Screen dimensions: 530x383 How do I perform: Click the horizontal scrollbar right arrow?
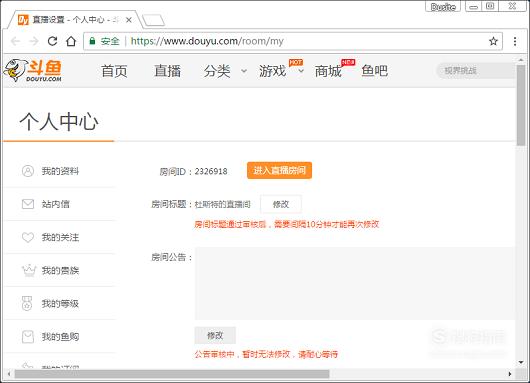[x=510, y=374]
